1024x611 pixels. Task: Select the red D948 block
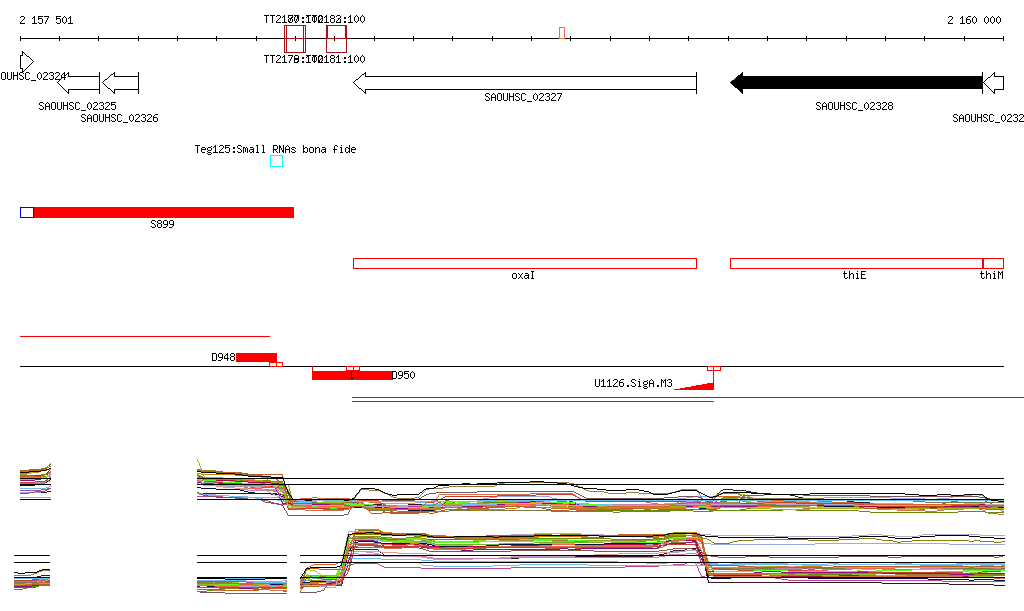(x=256, y=357)
